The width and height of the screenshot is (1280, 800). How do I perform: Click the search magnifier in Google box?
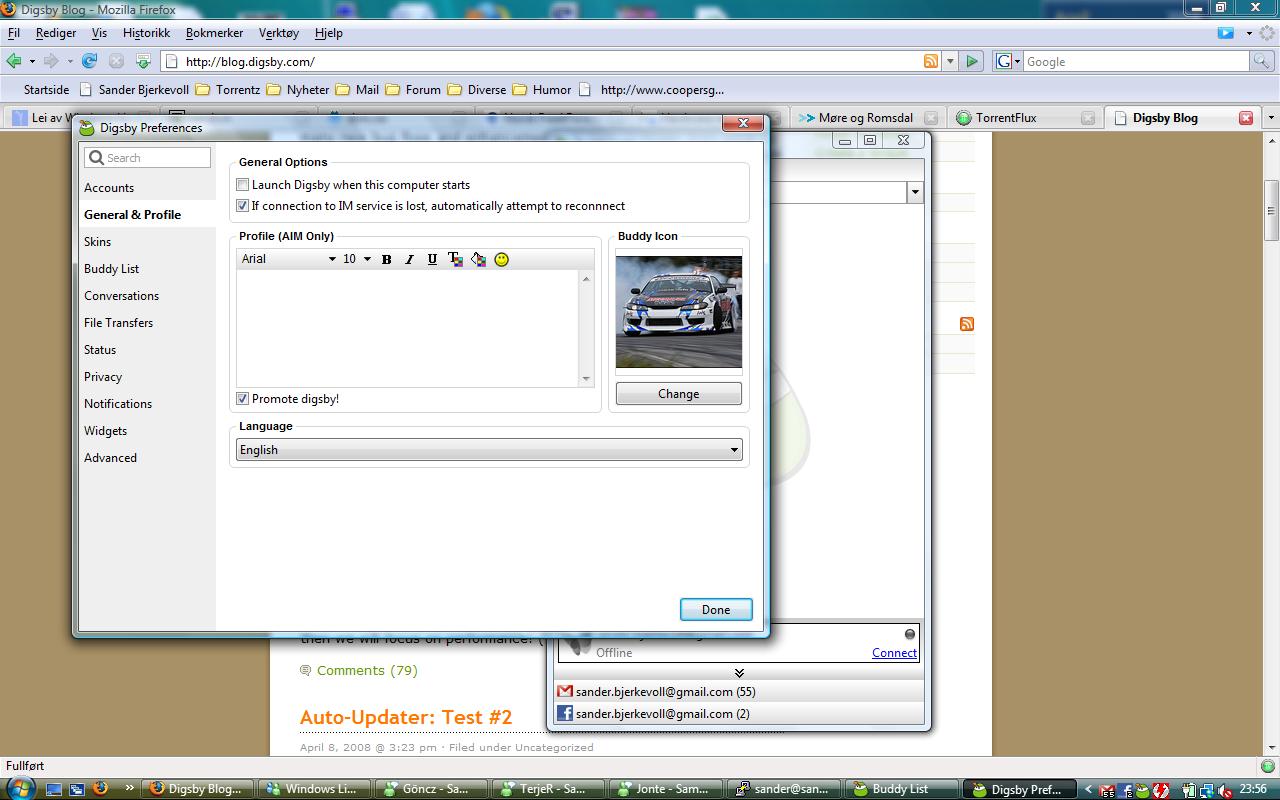coord(1263,61)
